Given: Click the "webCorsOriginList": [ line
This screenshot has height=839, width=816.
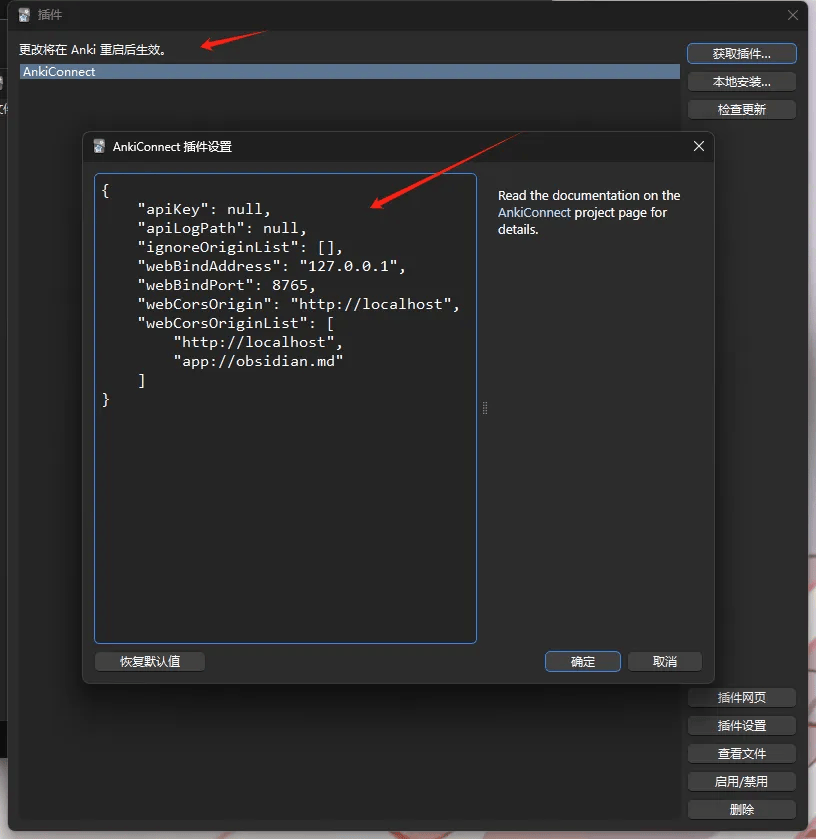Looking at the screenshot, I should [x=236, y=323].
